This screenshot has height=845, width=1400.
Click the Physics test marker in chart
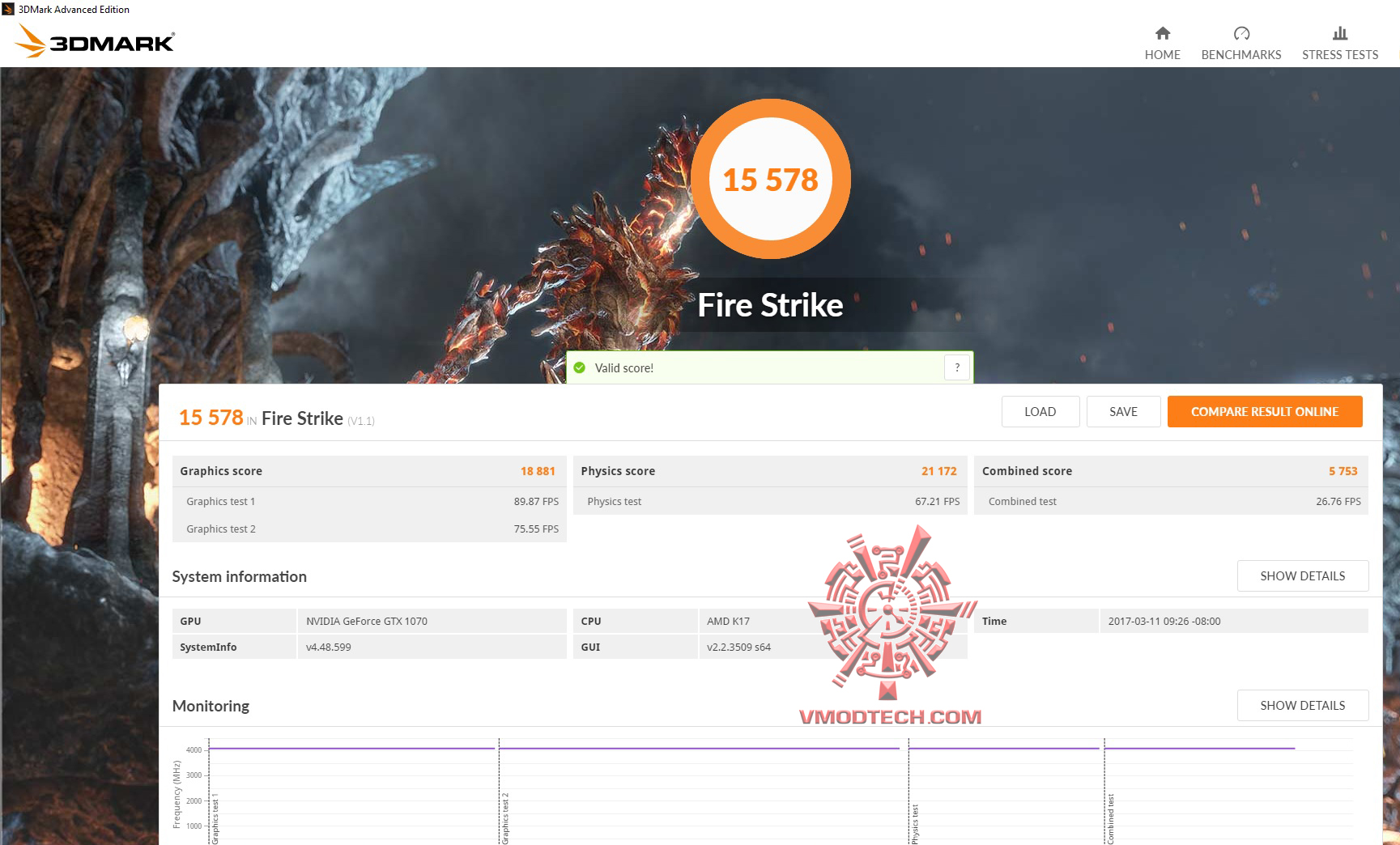[x=914, y=825]
